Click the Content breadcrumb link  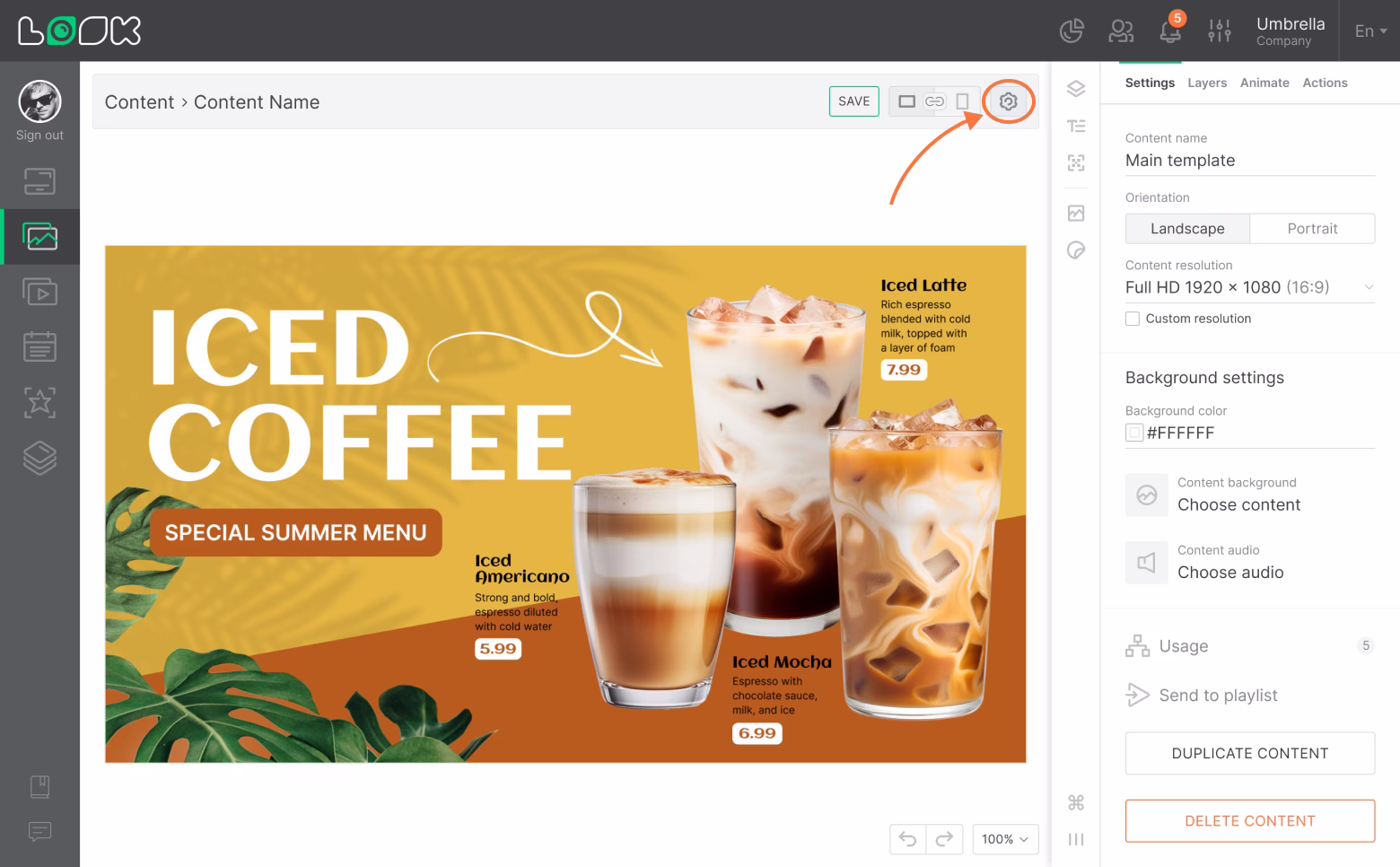139,102
